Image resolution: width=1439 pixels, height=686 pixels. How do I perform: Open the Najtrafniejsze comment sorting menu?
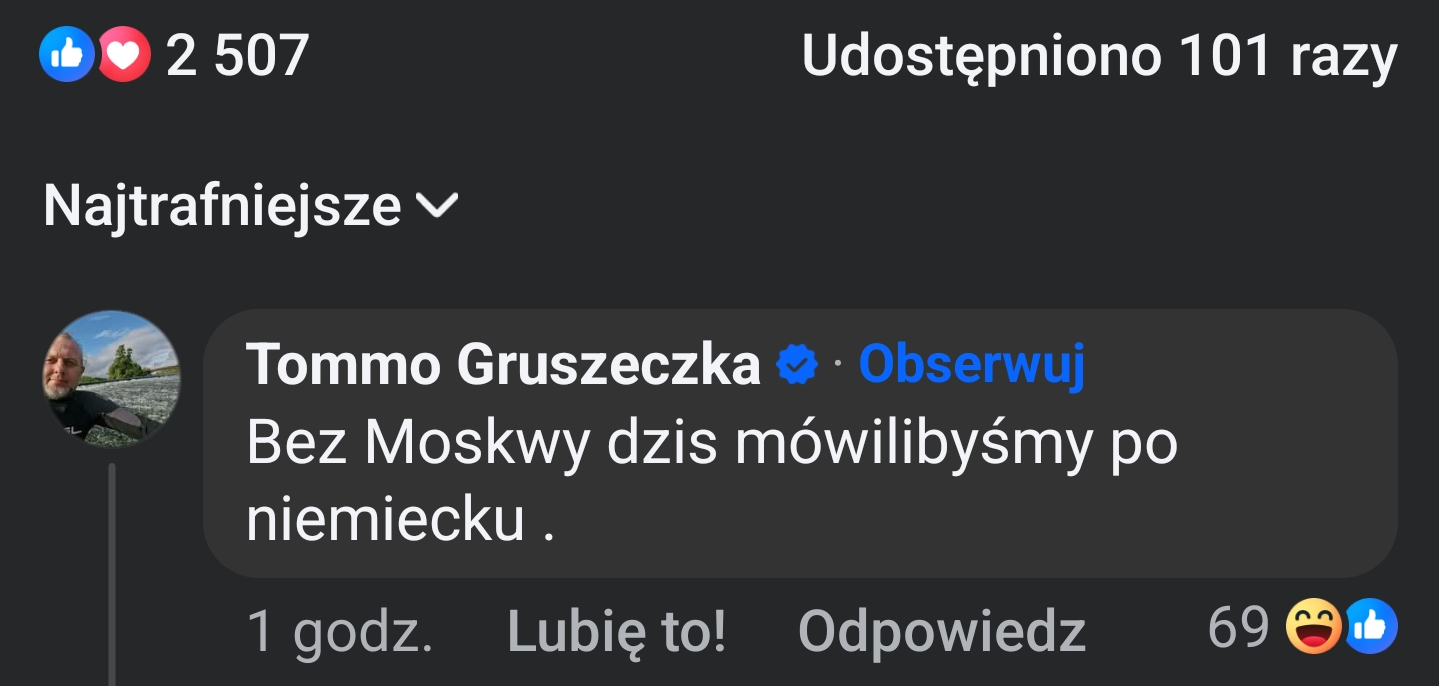[x=222, y=206]
